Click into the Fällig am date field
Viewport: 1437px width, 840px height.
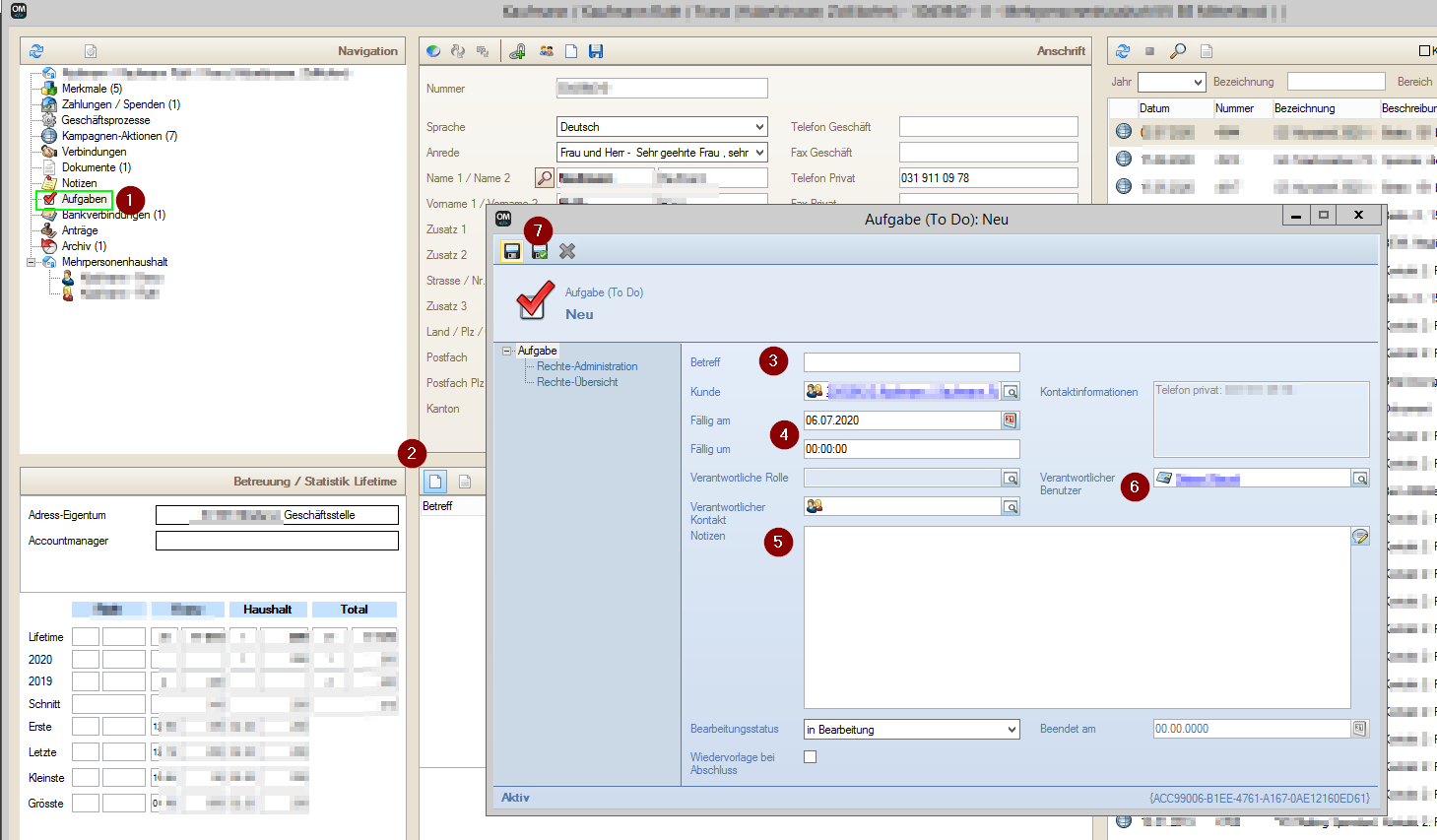pos(902,420)
